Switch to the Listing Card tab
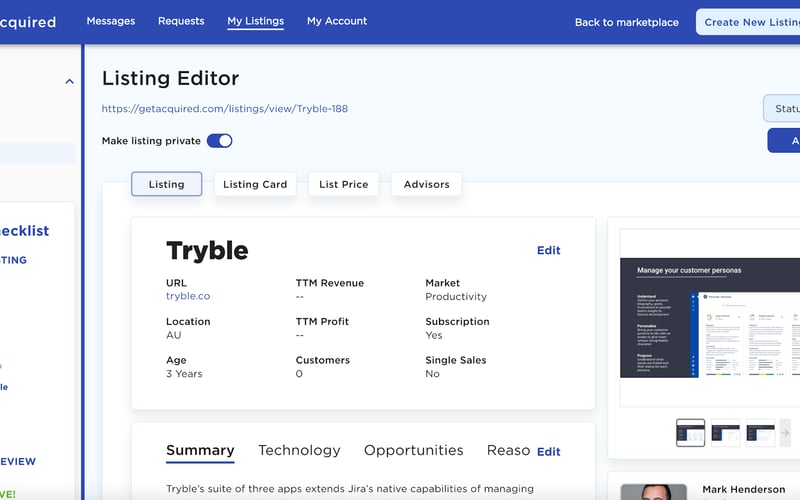 click(255, 184)
